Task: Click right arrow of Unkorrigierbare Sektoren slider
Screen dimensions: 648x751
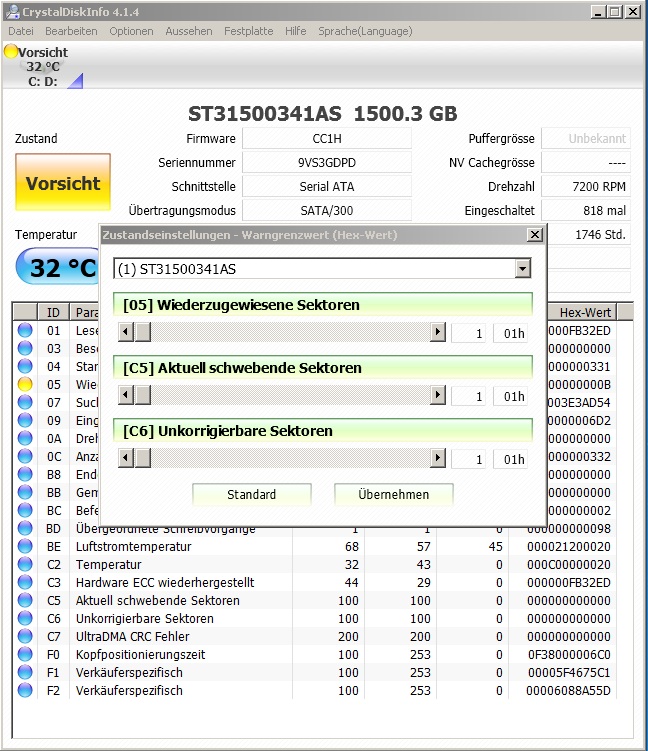Action: tap(437, 458)
